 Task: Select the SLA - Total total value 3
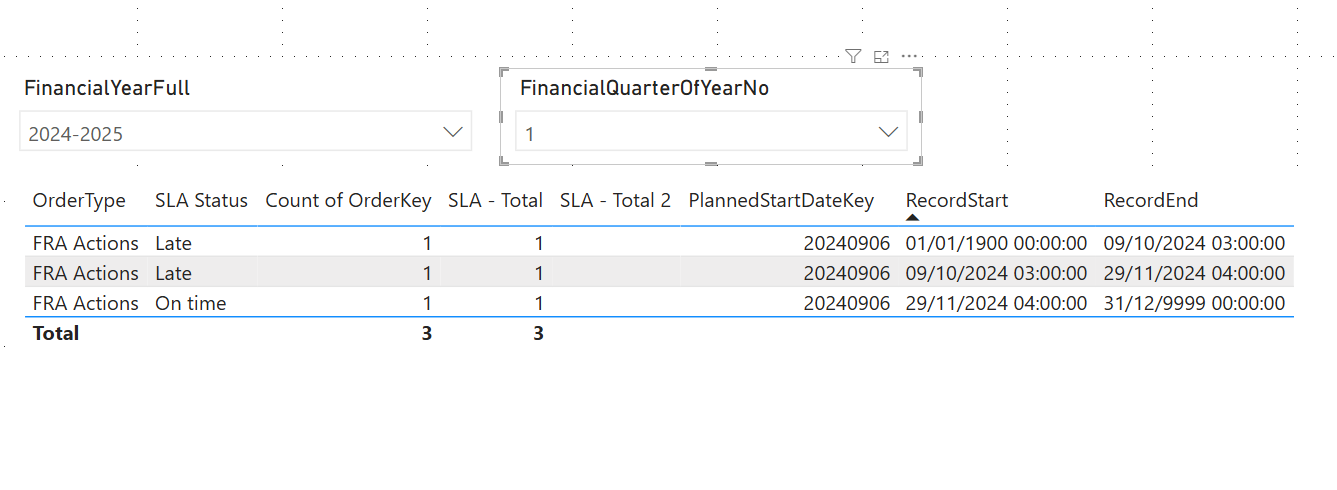click(x=538, y=333)
